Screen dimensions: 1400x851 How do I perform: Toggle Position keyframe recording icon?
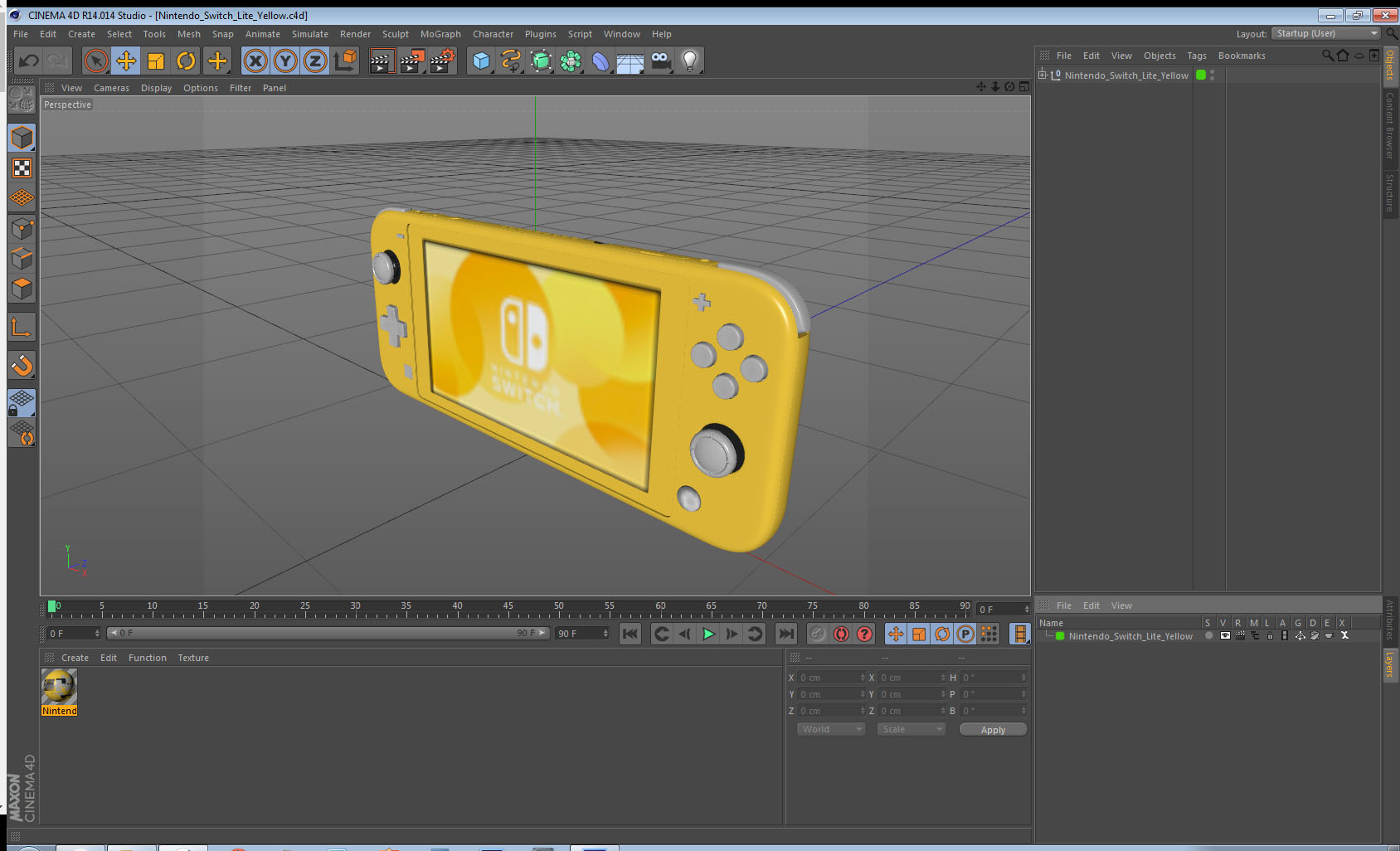point(896,634)
